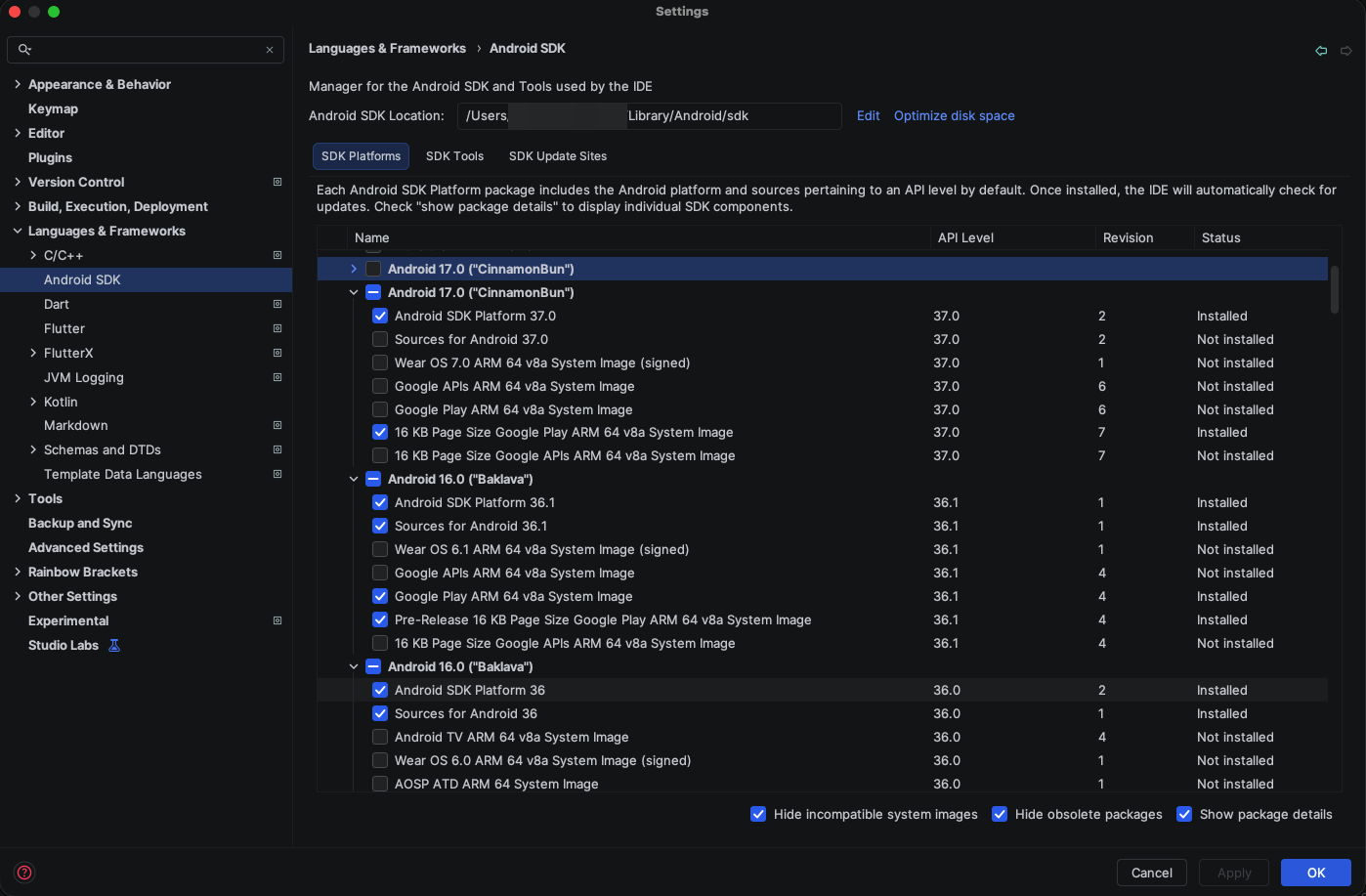Expand the Other Settings node
The width and height of the screenshot is (1366, 896).
click(18, 596)
